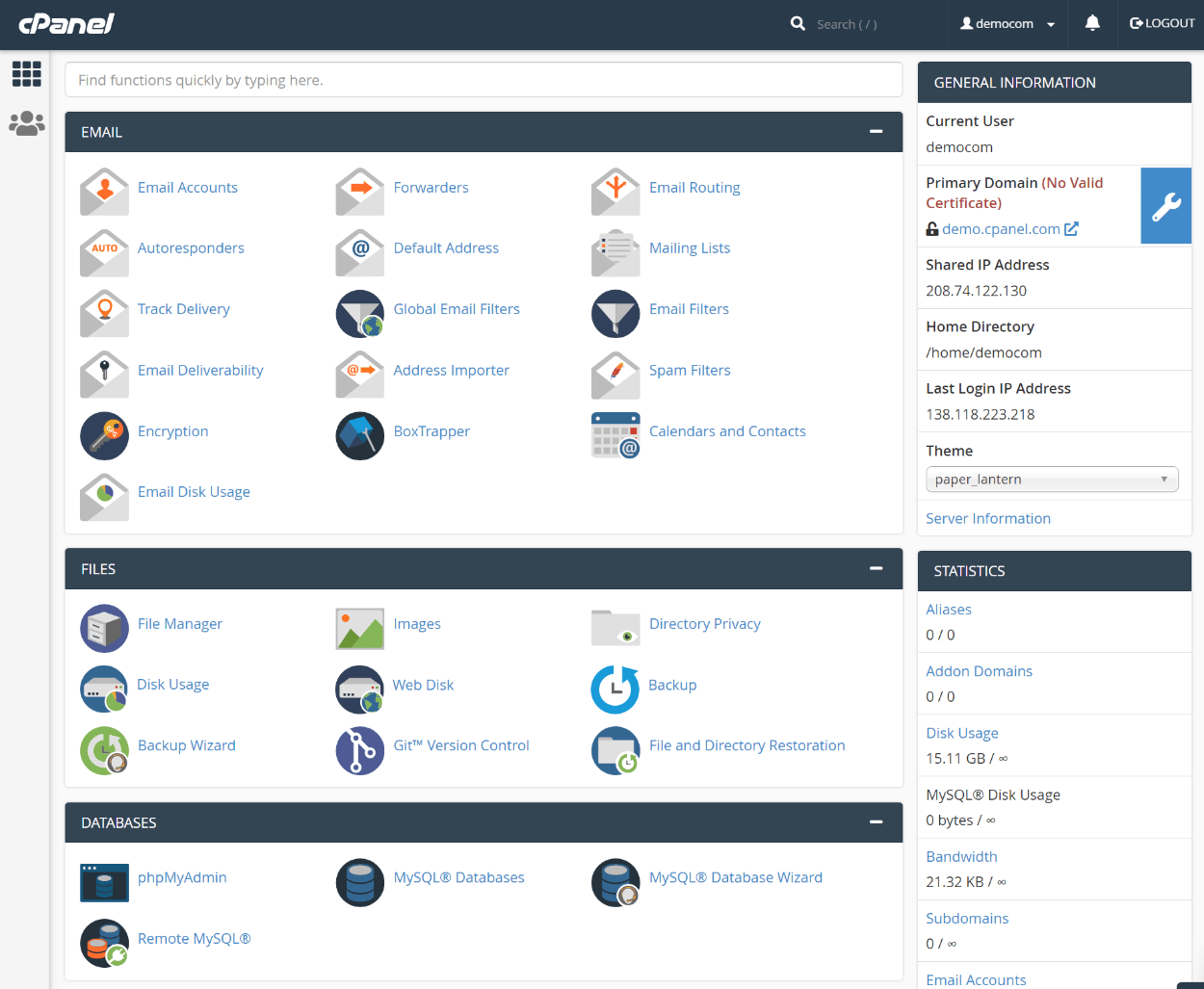
Task: Click Email Accounts link in Statistics panel
Action: pyautogui.click(x=976, y=979)
